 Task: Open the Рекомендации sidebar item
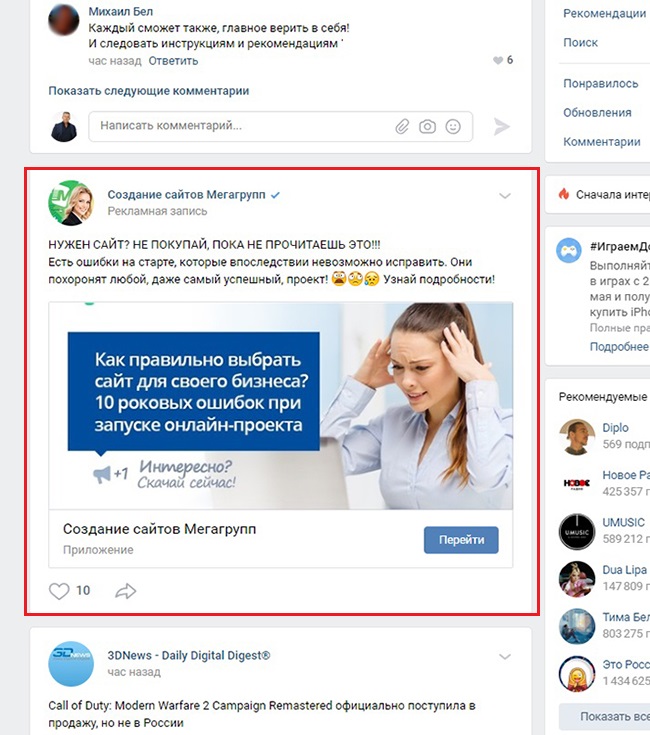click(604, 14)
